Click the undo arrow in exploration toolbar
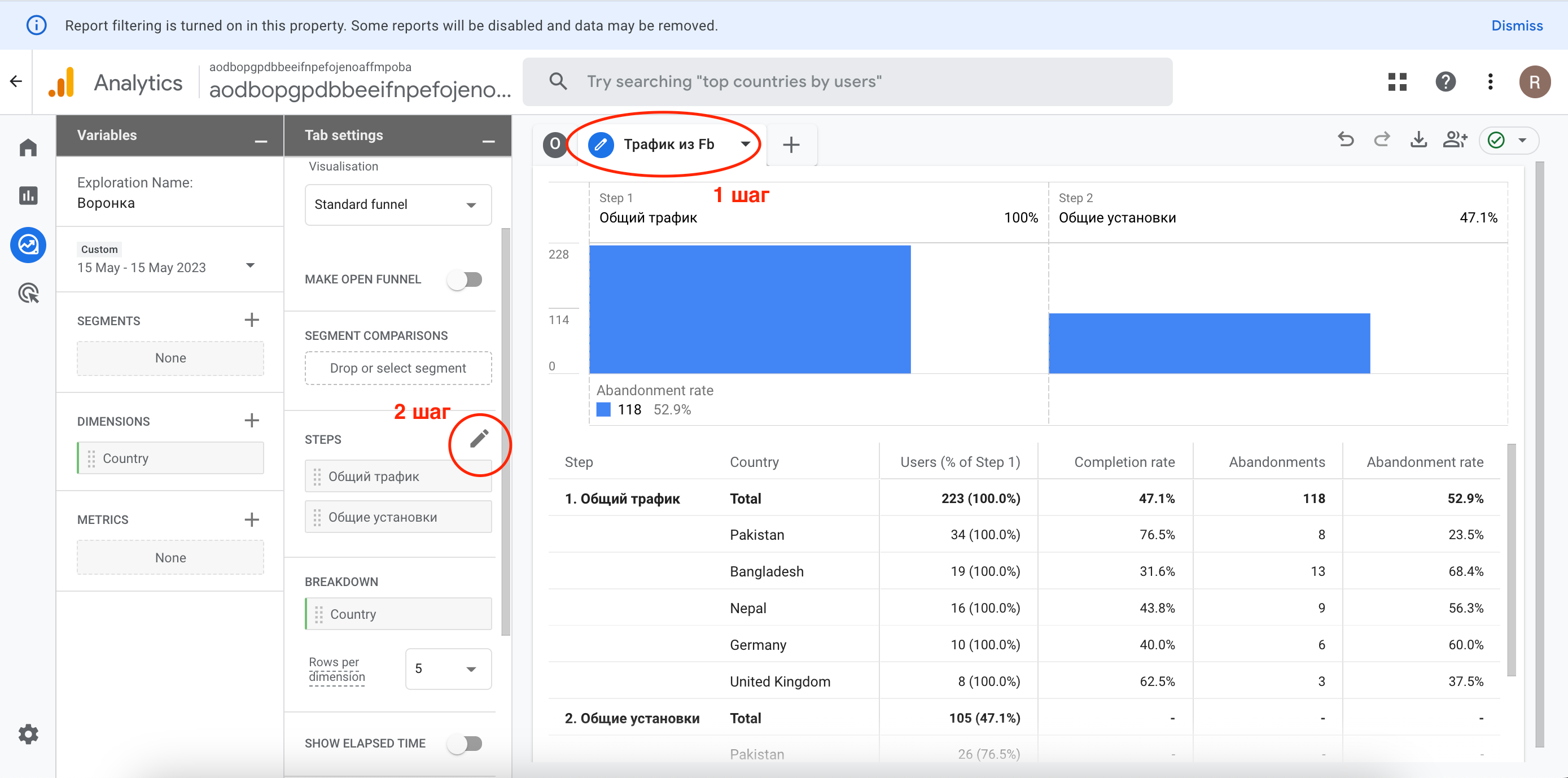Image resolution: width=1568 pixels, height=778 pixels. pos(1346,141)
